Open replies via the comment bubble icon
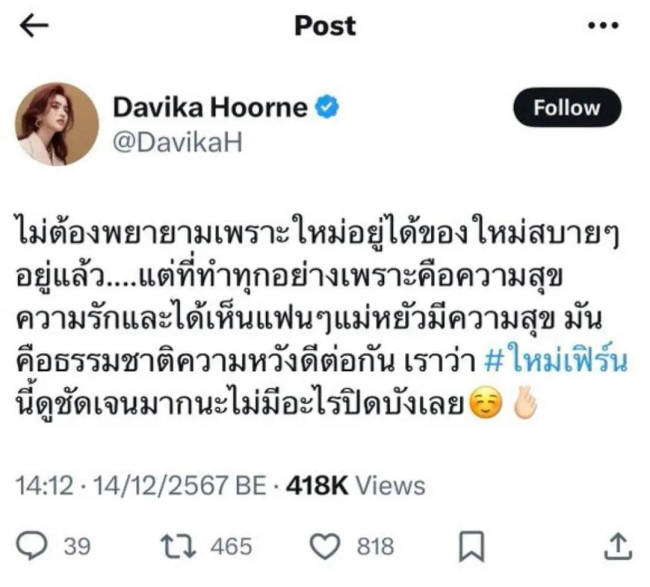650x587 pixels. point(32,546)
